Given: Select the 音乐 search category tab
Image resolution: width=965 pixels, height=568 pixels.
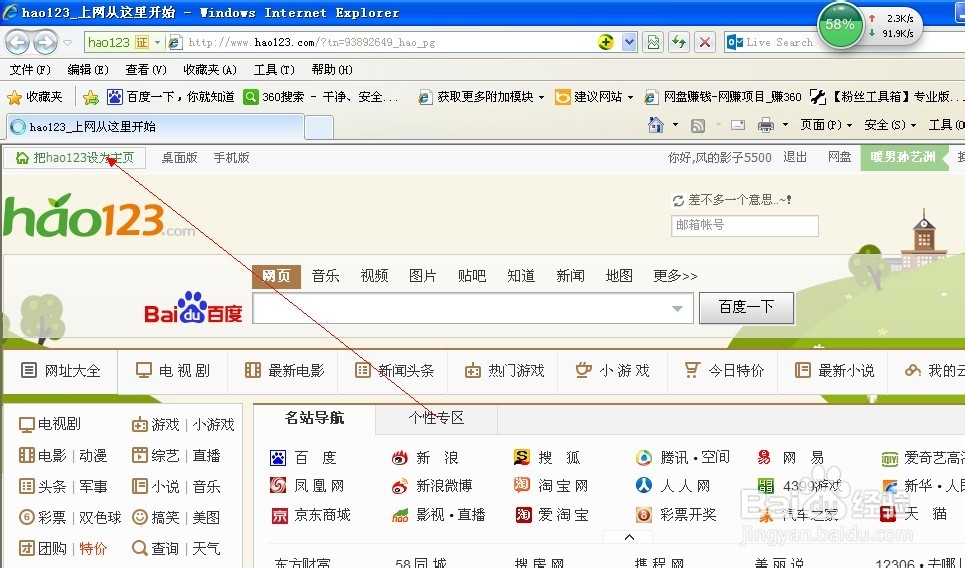Looking at the screenshot, I should tap(326, 276).
